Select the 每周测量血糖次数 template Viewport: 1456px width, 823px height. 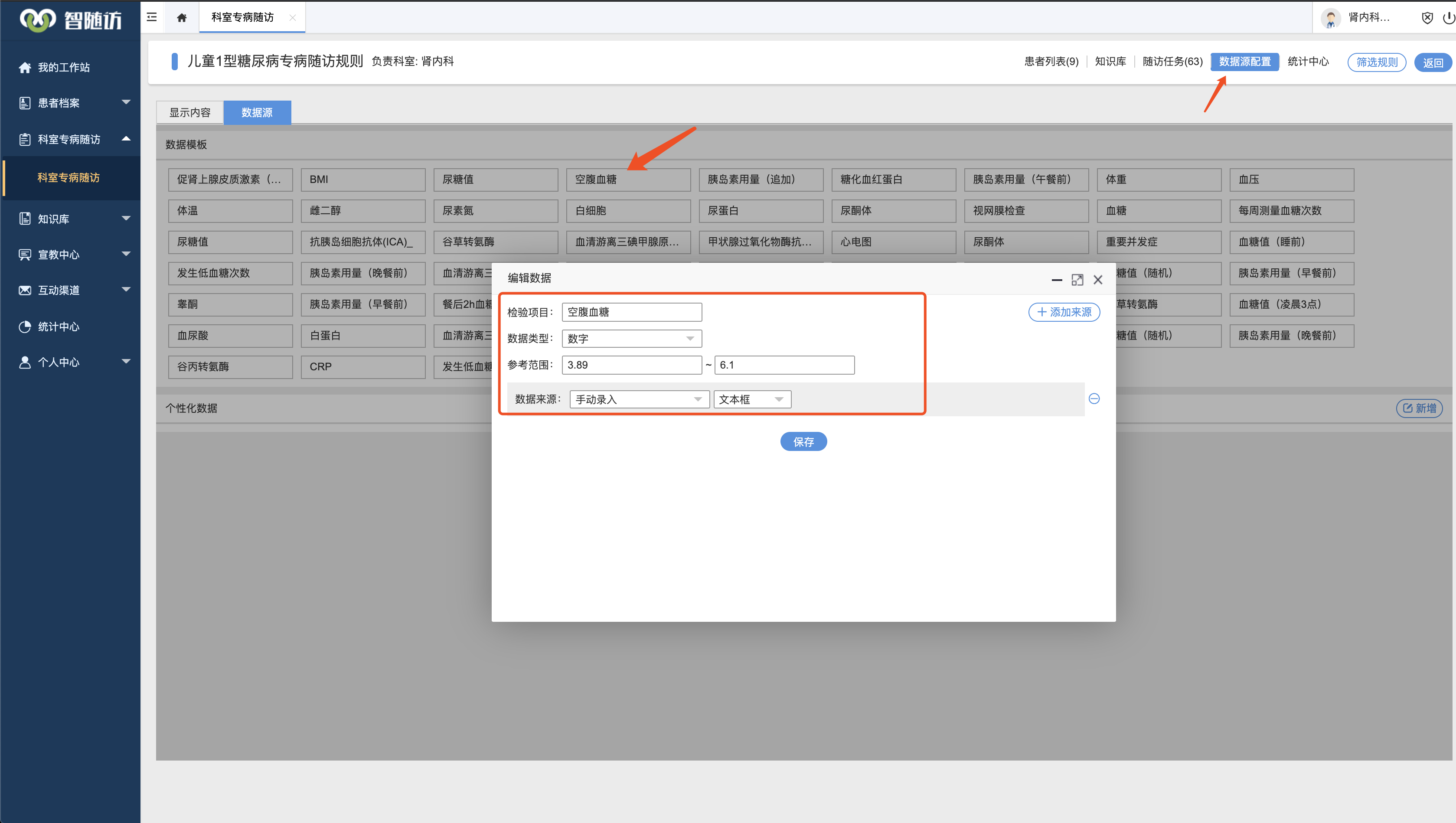pos(1292,210)
